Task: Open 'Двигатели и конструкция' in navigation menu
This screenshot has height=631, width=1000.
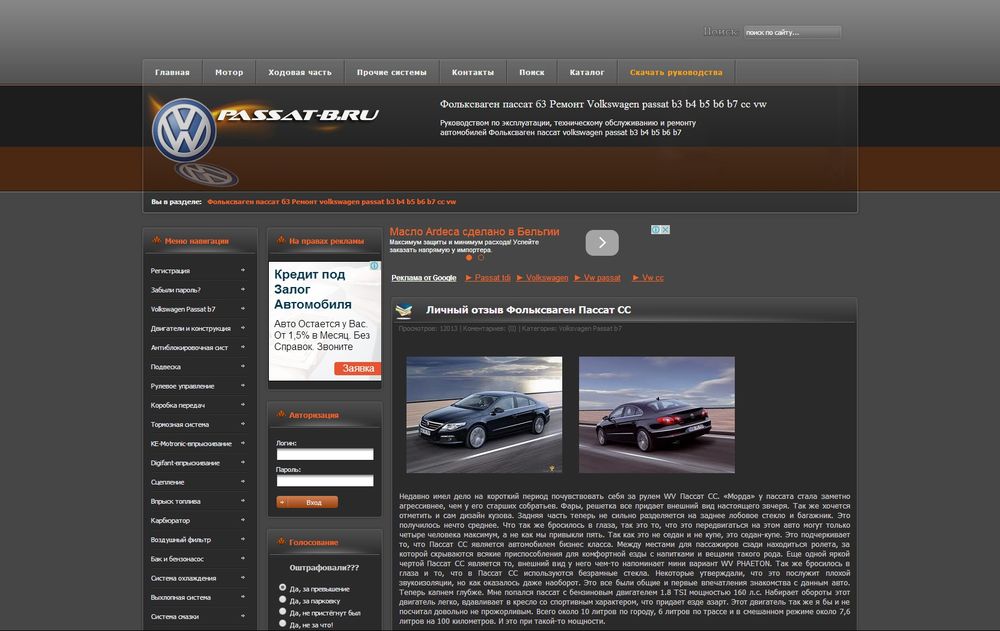Action: (191, 329)
